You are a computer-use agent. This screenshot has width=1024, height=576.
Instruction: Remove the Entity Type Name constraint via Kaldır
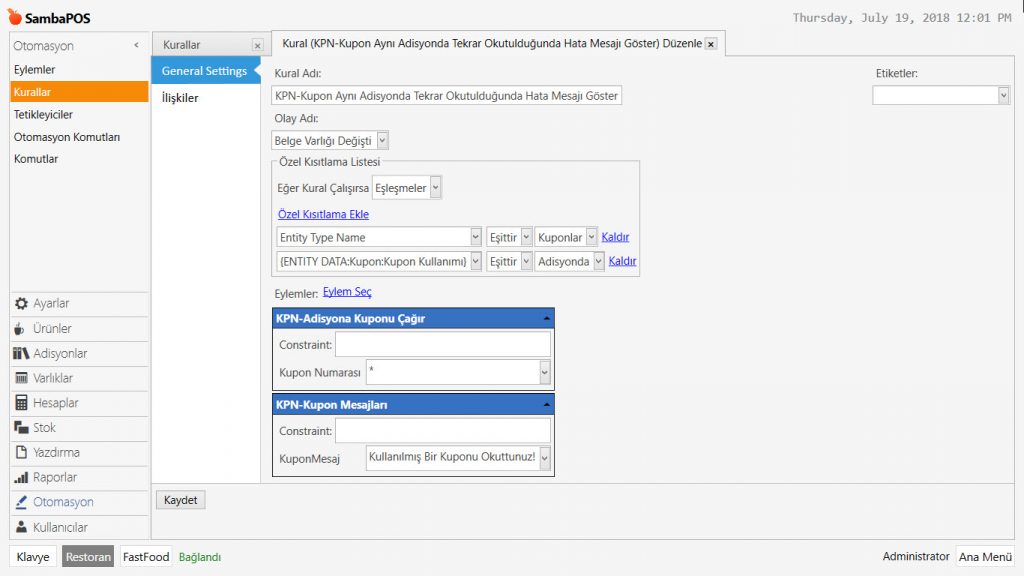click(615, 237)
